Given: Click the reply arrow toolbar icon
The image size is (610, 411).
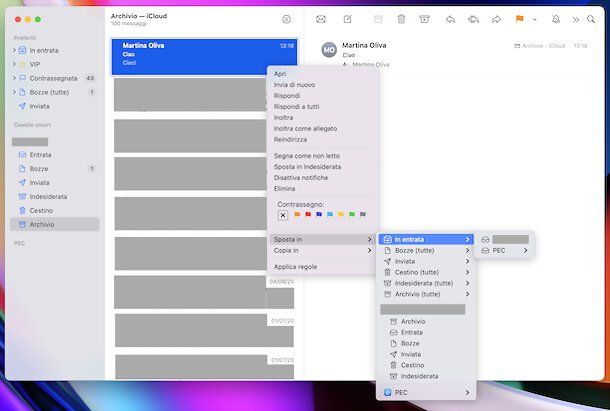Looking at the screenshot, I should [450, 19].
